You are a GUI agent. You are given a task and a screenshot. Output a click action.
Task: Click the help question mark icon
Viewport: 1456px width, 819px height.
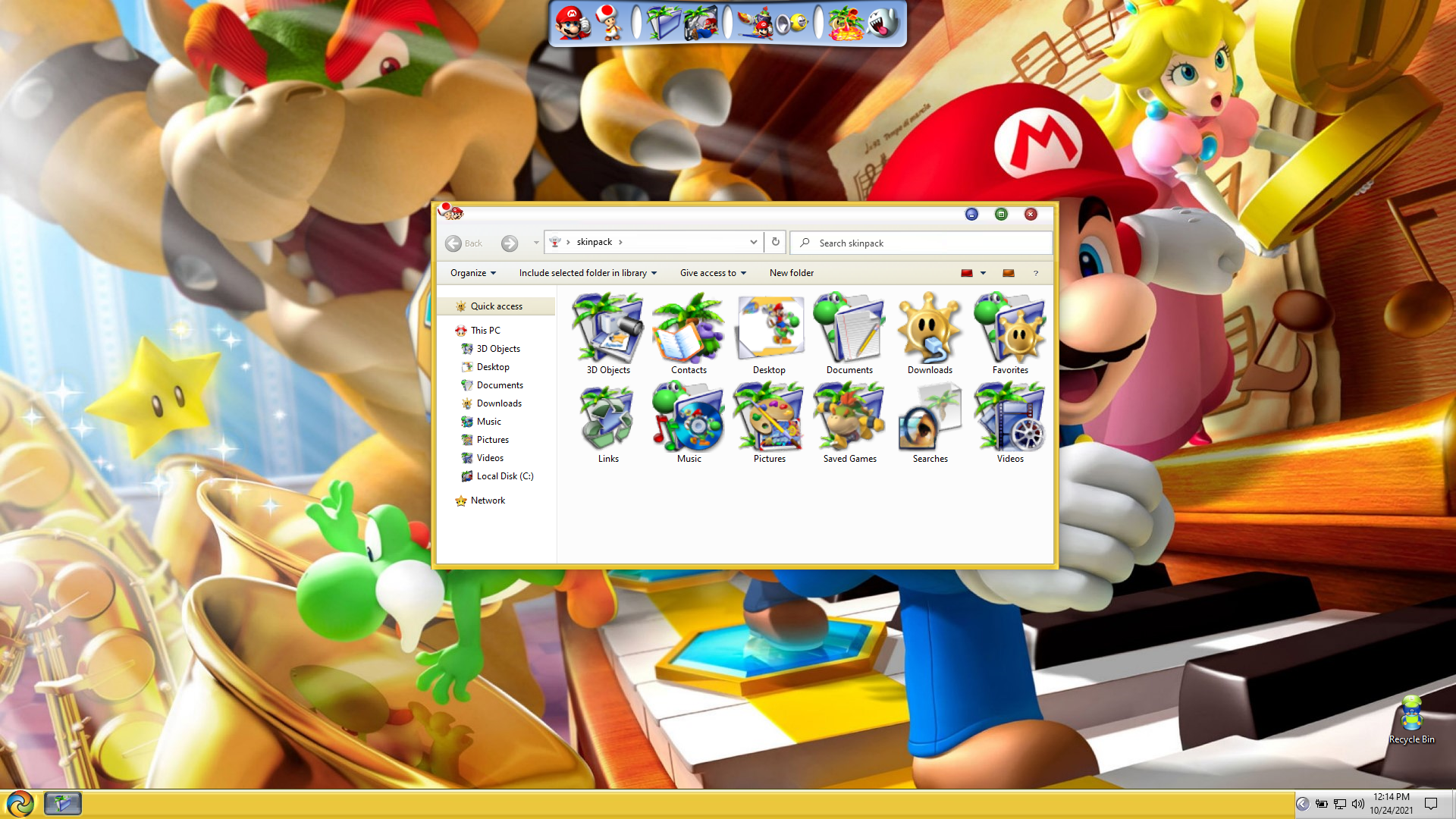pyautogui.click(x=1036, y=273)
